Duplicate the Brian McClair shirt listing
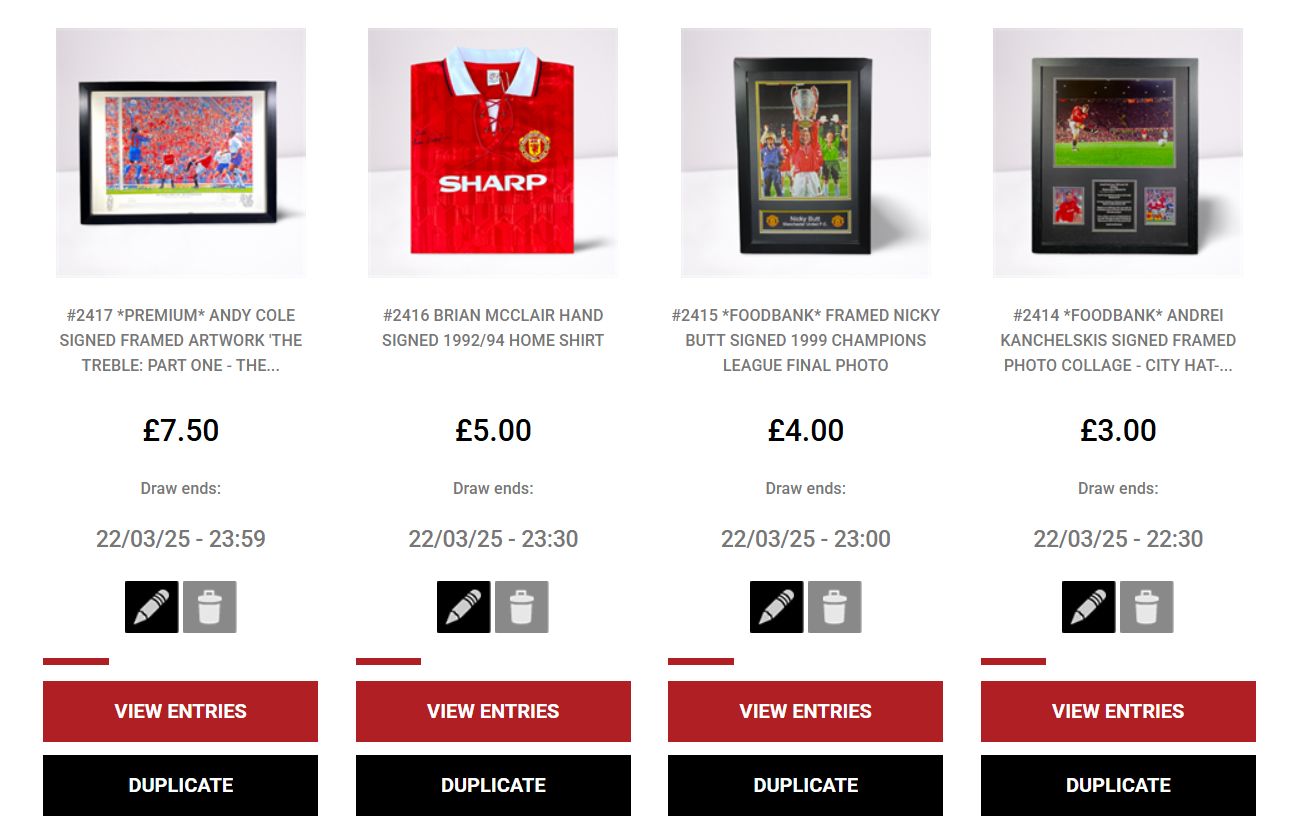This screenshot has height=834, width=1292. click(493, 785)
